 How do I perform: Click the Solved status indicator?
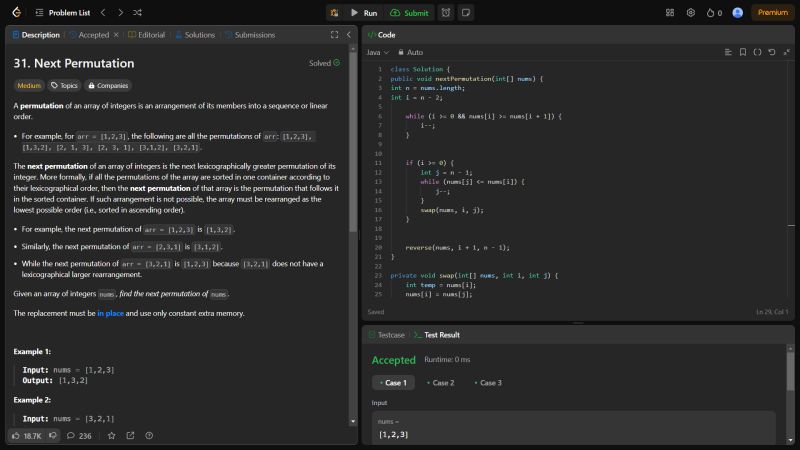324,63
